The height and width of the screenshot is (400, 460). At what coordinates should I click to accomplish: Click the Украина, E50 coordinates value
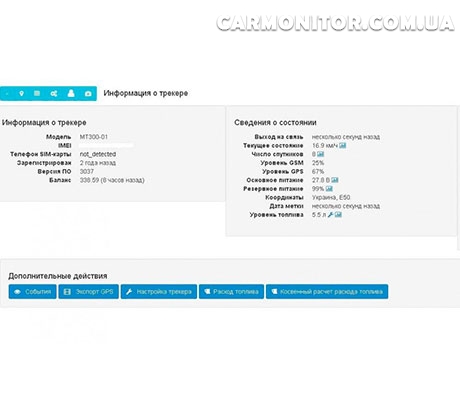pyautogui.click(x=331, y=198)
